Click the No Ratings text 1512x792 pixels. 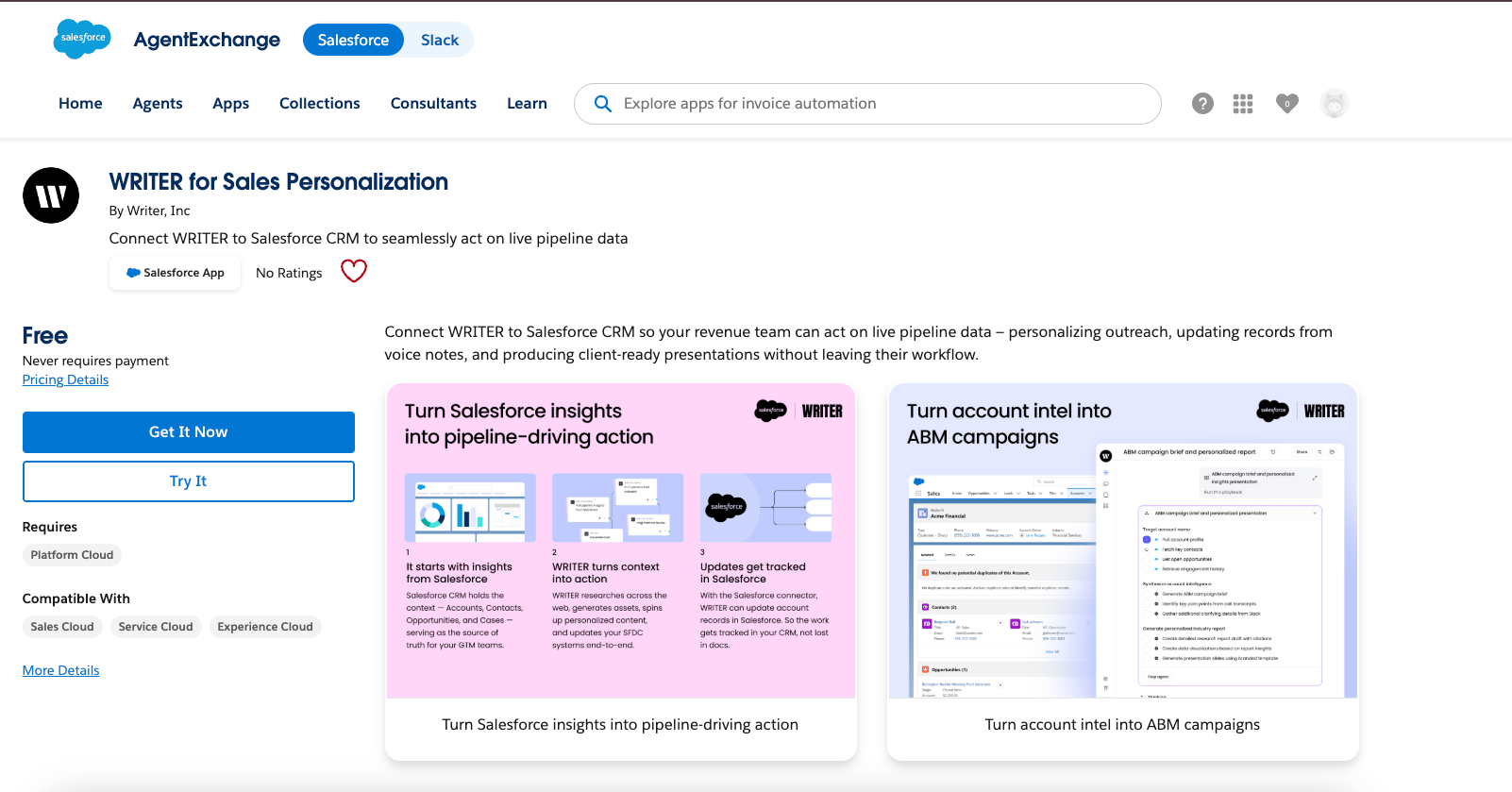(x=289, y=273)
